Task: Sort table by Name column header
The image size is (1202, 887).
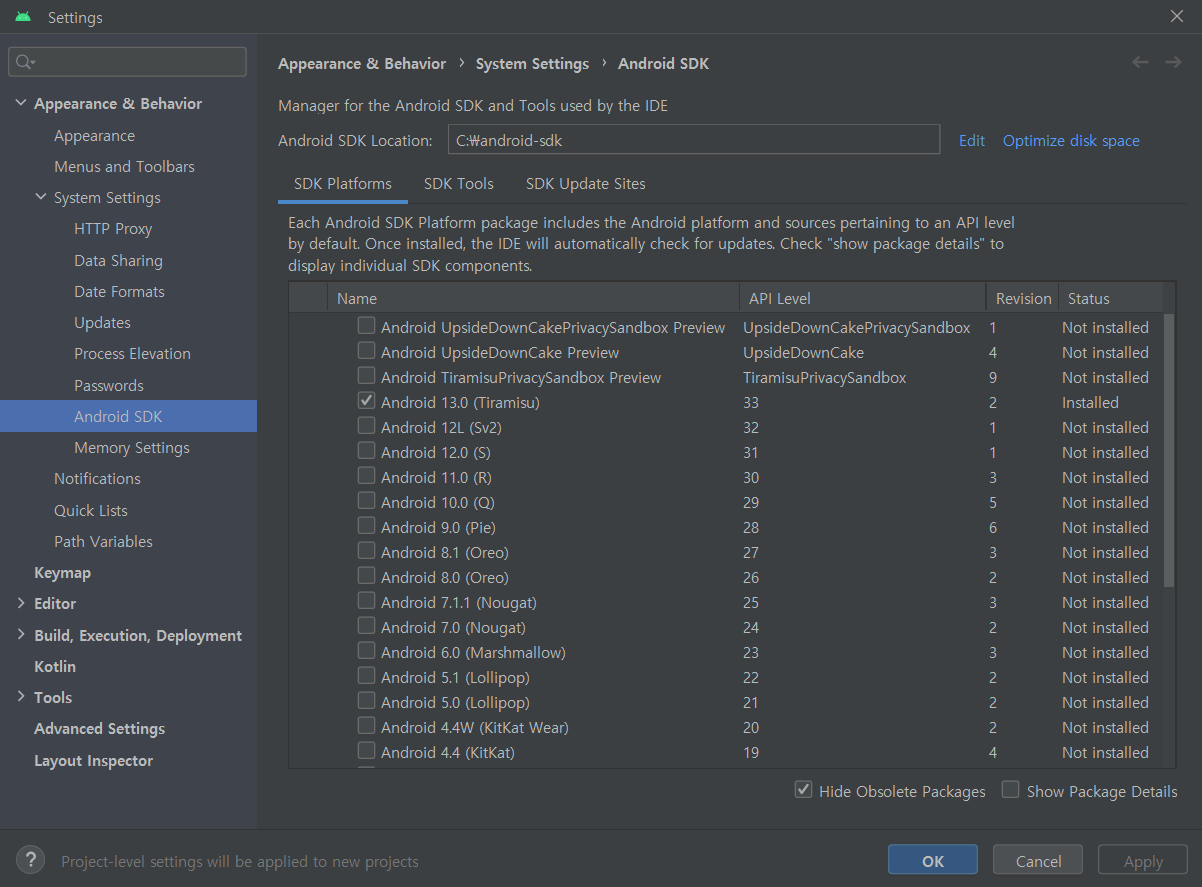Action: [533, 298]
